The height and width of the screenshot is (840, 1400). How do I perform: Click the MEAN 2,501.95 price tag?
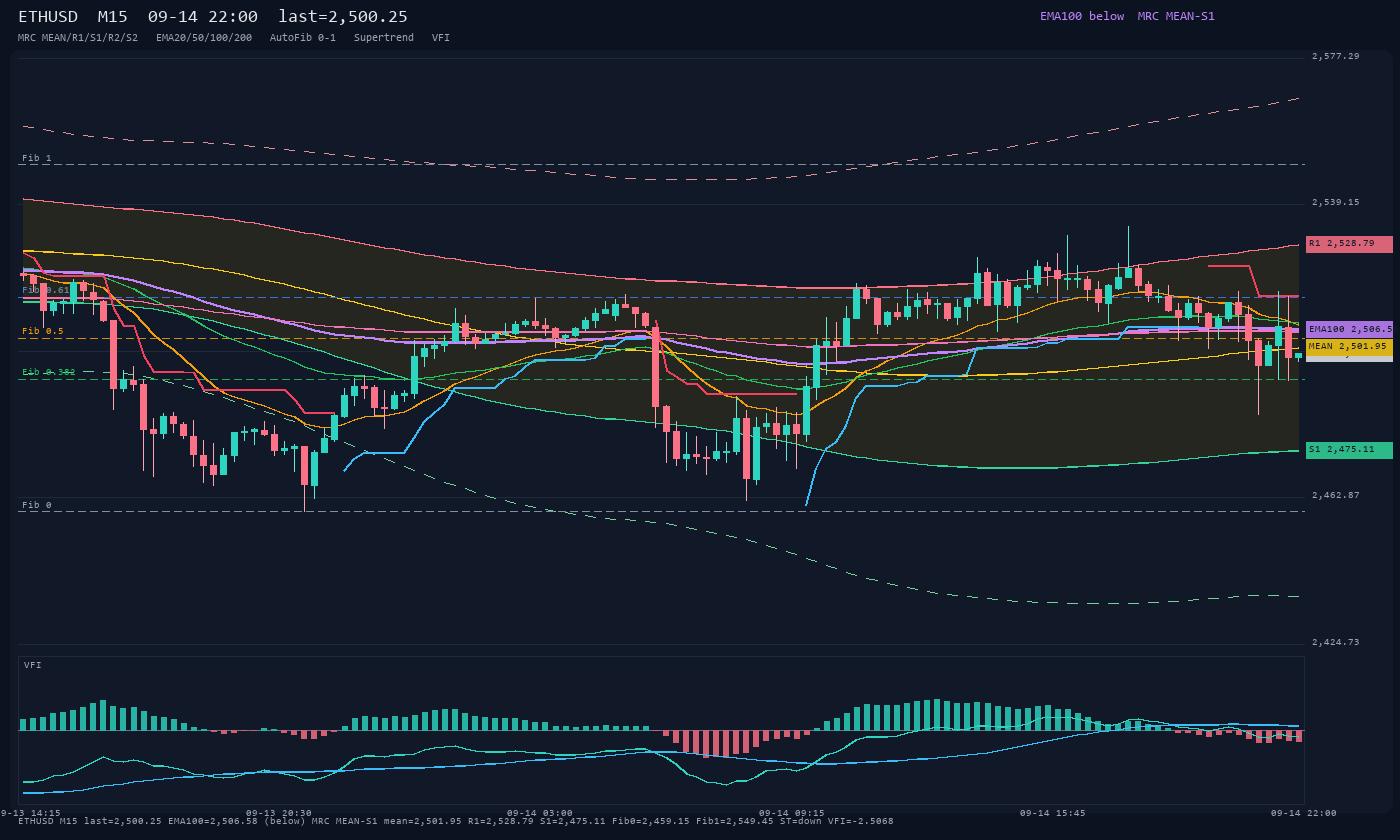click(x=1349, y=346)
